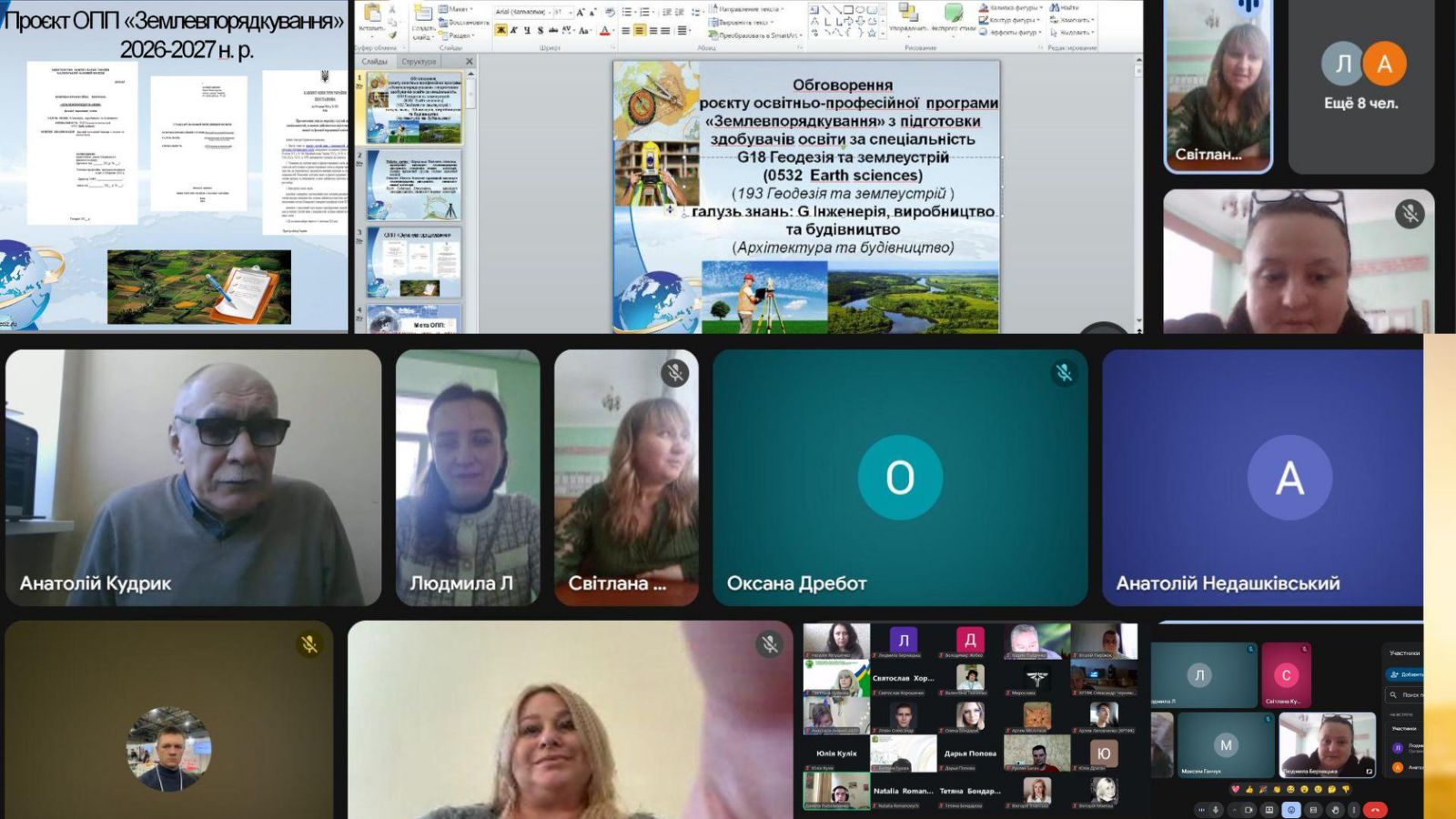This screenshot has width=1456, height=819.
Task: Toggle the camera in meeting controls
Action: point(1249,809)
